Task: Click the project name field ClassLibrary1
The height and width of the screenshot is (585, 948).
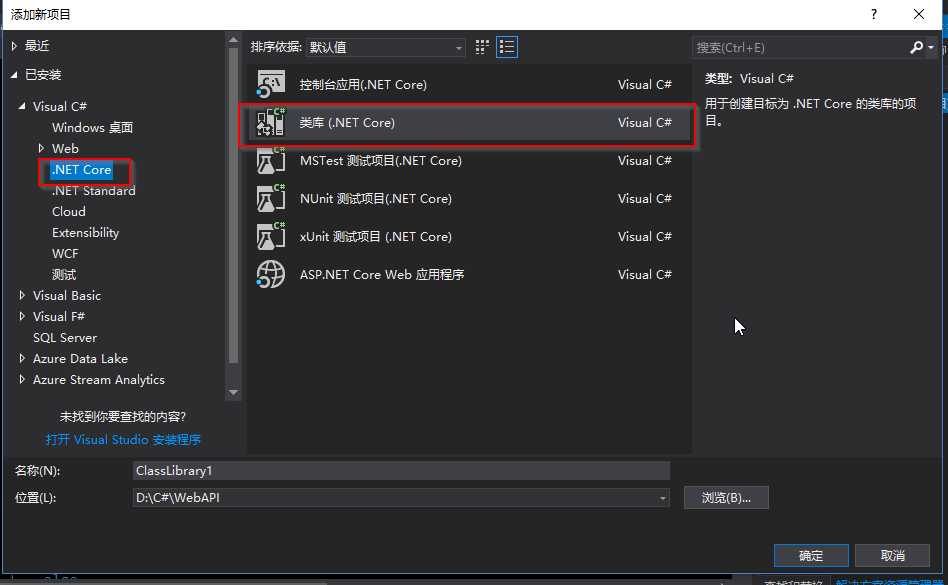Action: point(401,471)
